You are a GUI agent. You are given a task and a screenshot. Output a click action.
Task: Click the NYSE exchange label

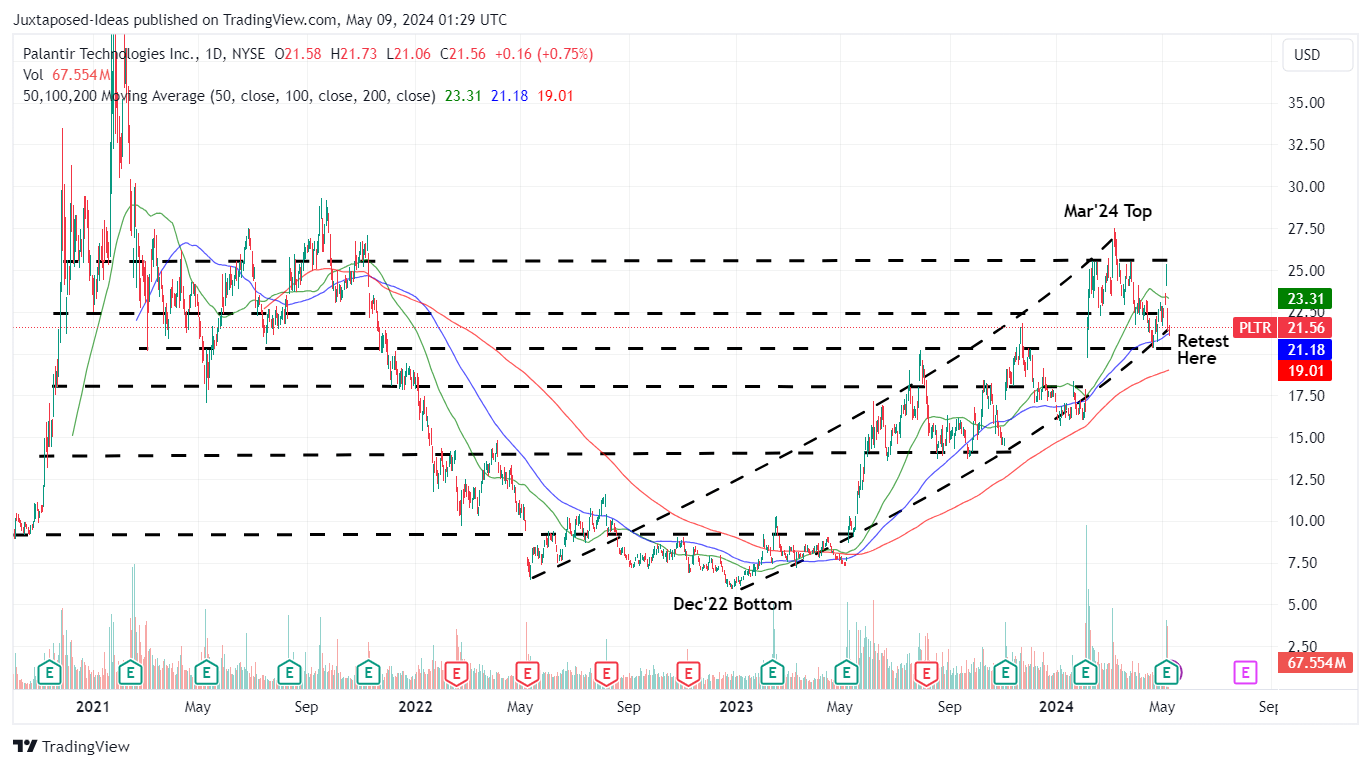point(250,54)
